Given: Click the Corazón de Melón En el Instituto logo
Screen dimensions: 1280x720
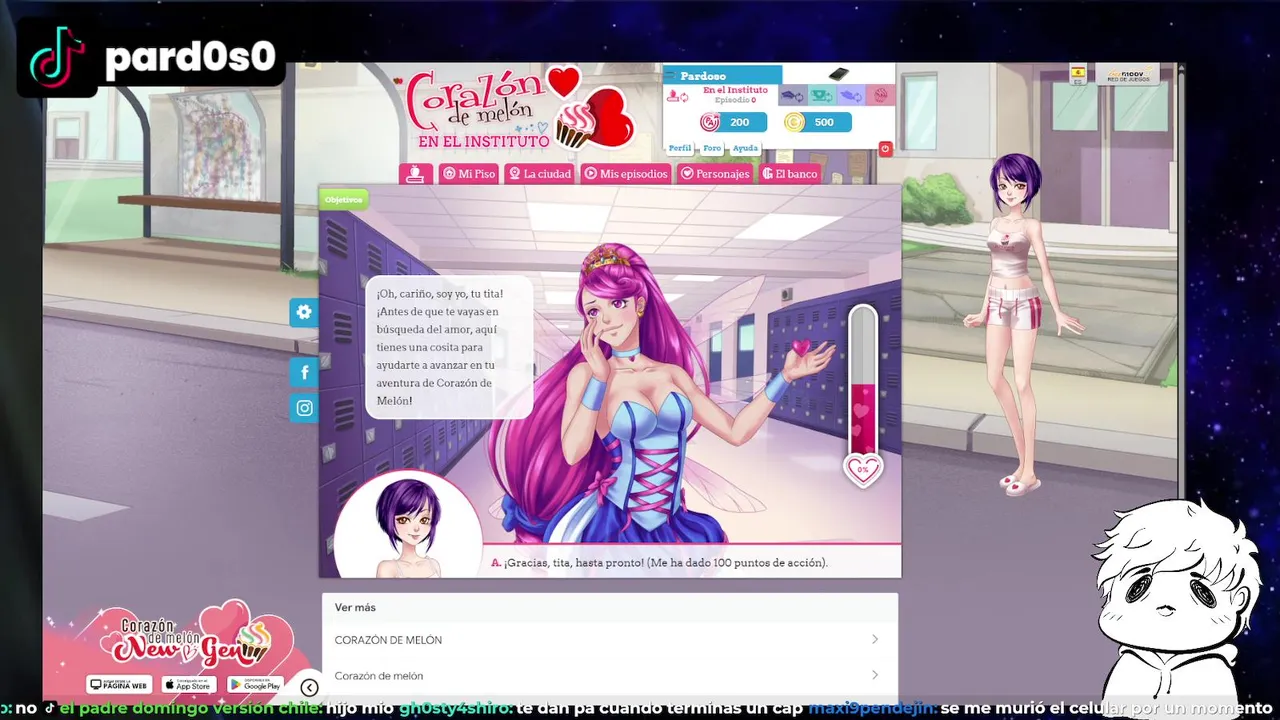Looking at the screenshot, I should (x=520, y=110).
